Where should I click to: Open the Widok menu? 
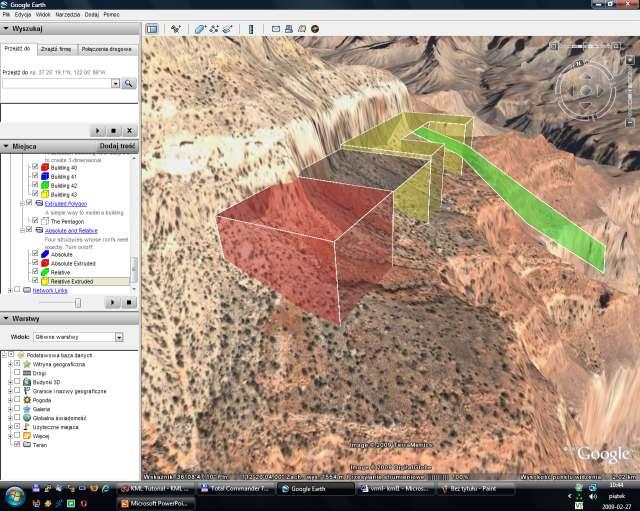(x=43, y=14)
